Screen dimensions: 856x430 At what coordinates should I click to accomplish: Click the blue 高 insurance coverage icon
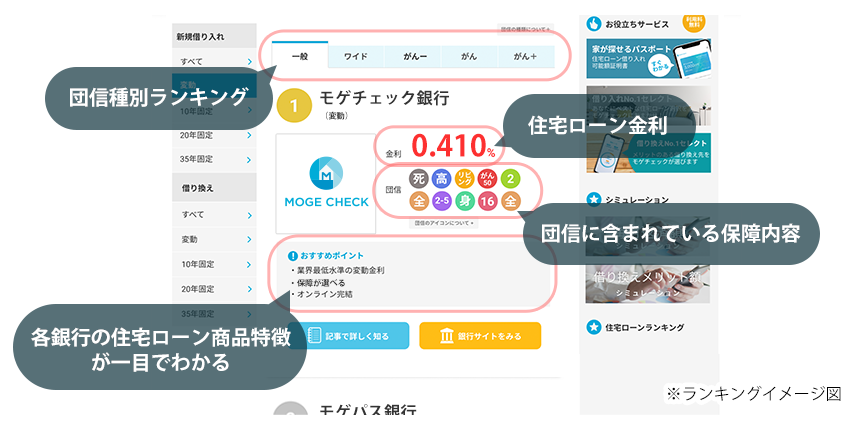(441, 180)
